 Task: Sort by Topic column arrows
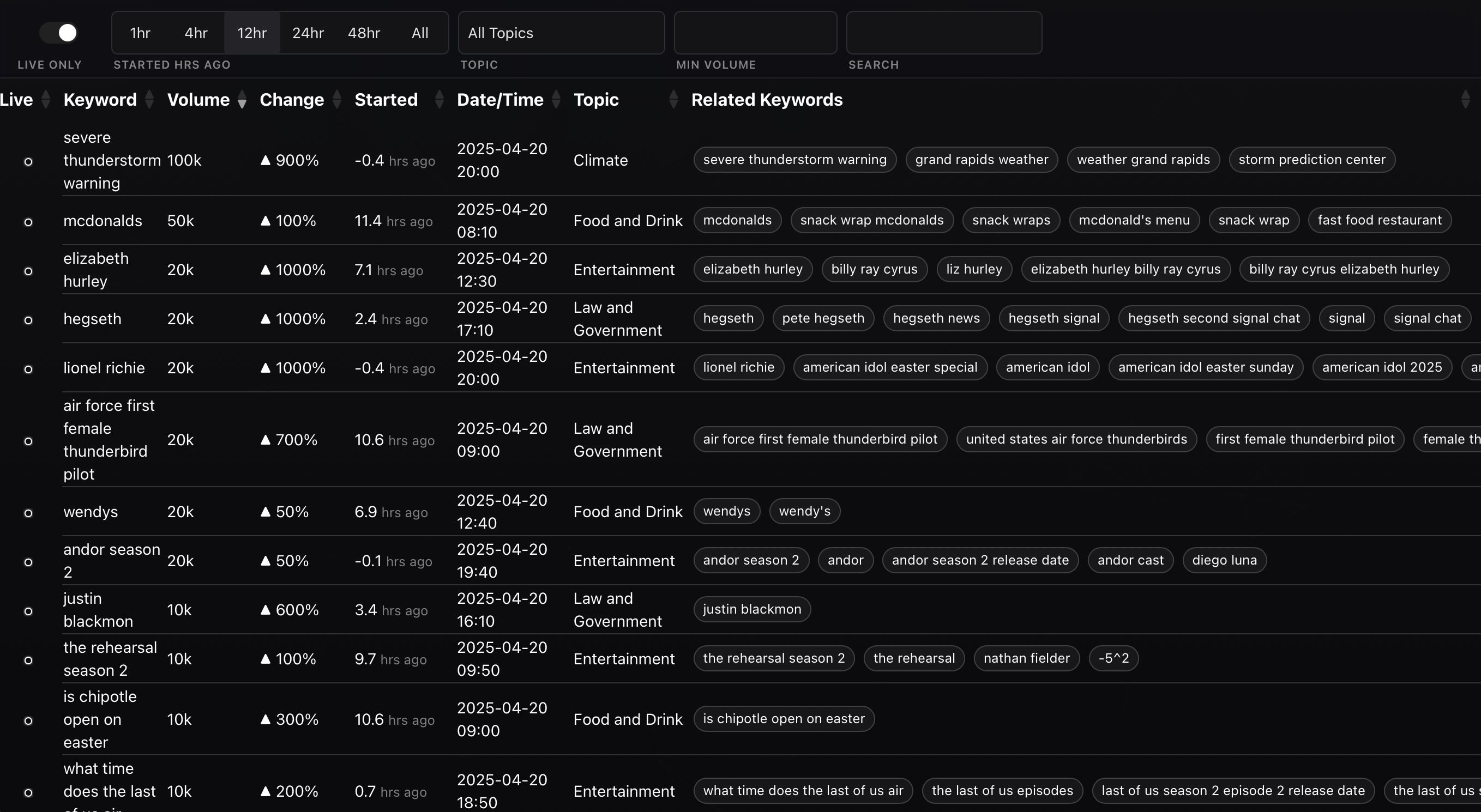click(x=674, y=99)
